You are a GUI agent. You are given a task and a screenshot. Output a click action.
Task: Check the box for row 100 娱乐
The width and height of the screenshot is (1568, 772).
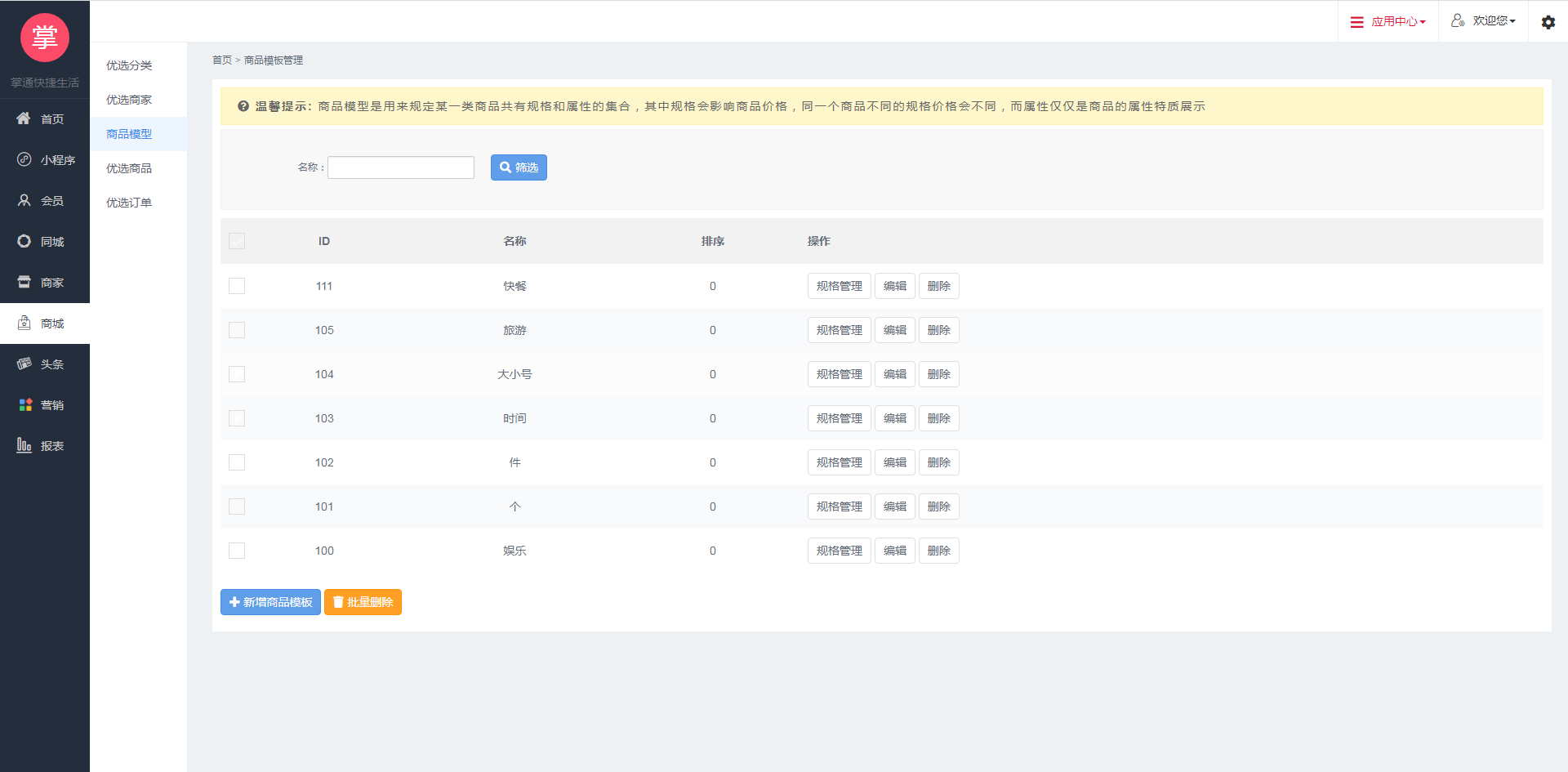click(237, 551)
